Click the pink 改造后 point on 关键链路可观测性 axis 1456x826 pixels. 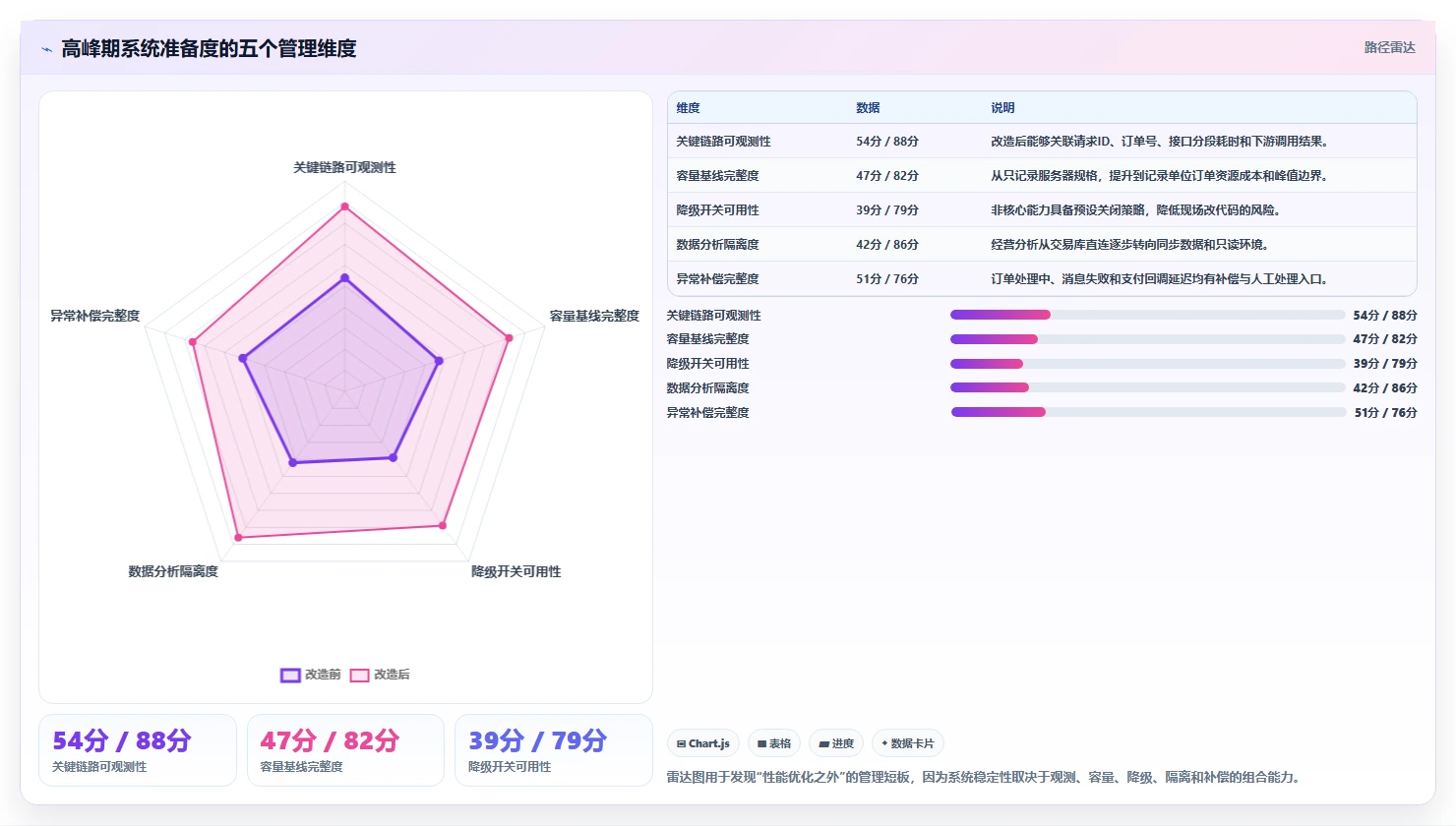coord(344,206)
